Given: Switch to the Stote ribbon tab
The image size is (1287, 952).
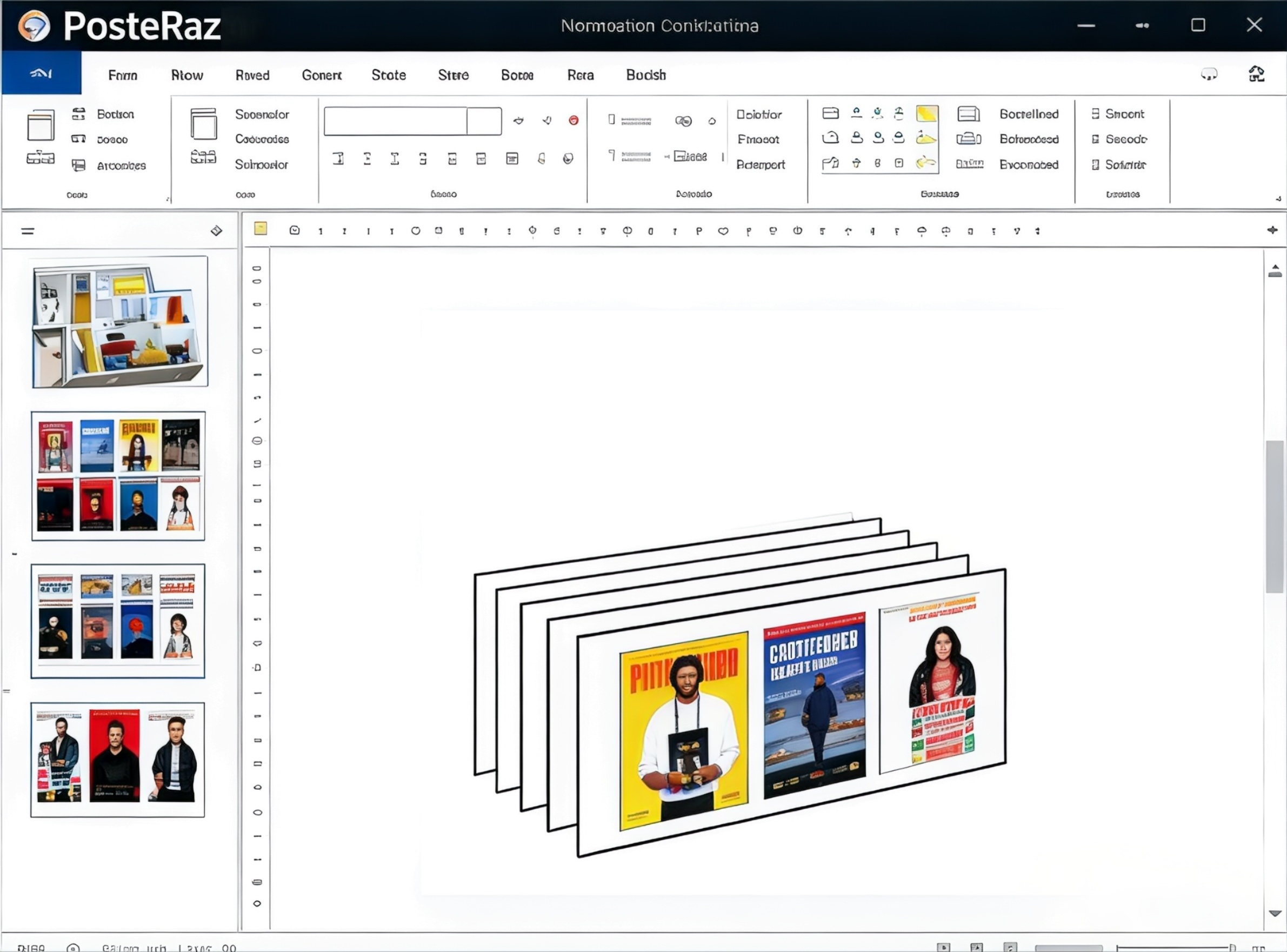Looking at the screenshot, I should pyautogui.click(x=388, y=75).
